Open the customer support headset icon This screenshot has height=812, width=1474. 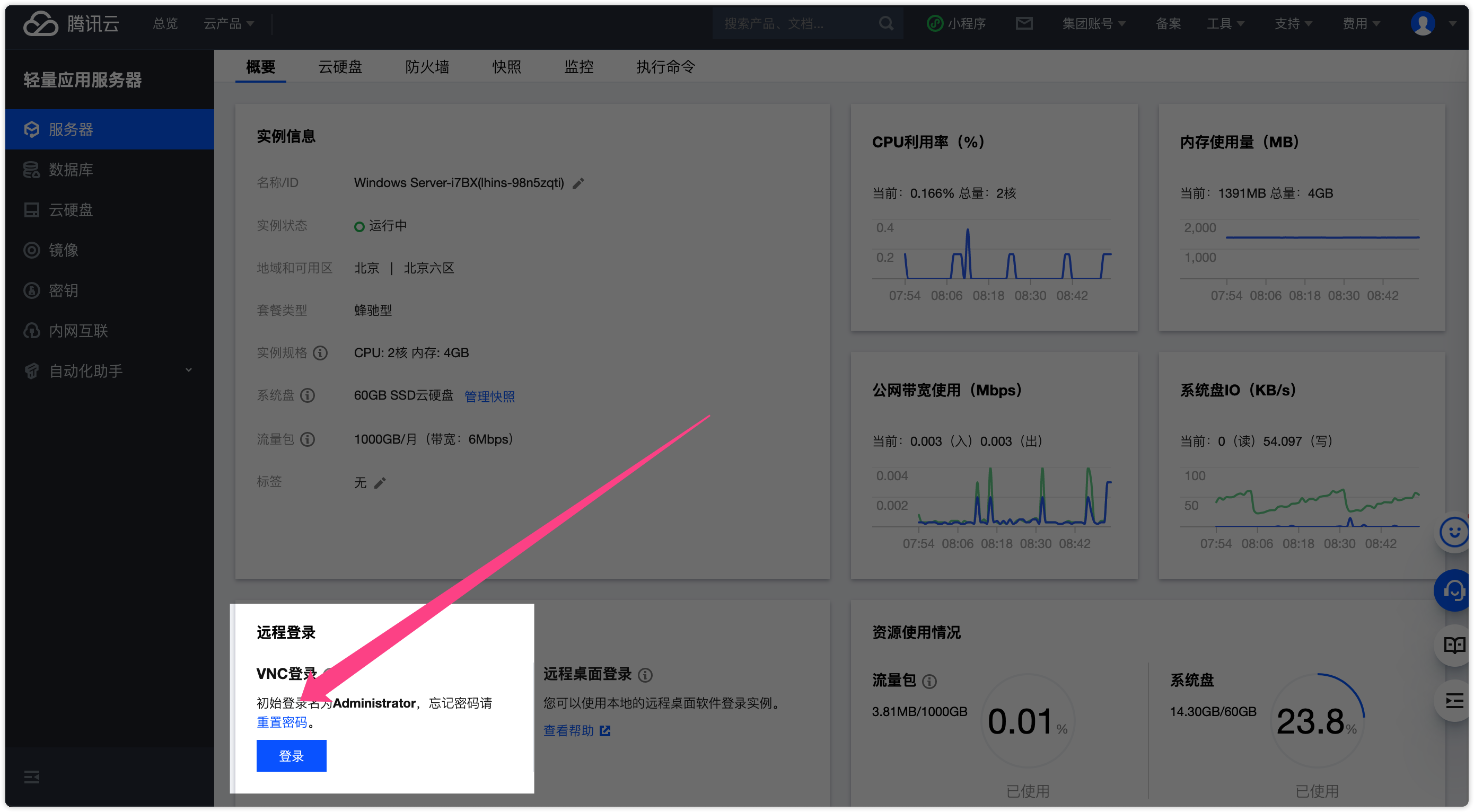[x=1454, y=590]
